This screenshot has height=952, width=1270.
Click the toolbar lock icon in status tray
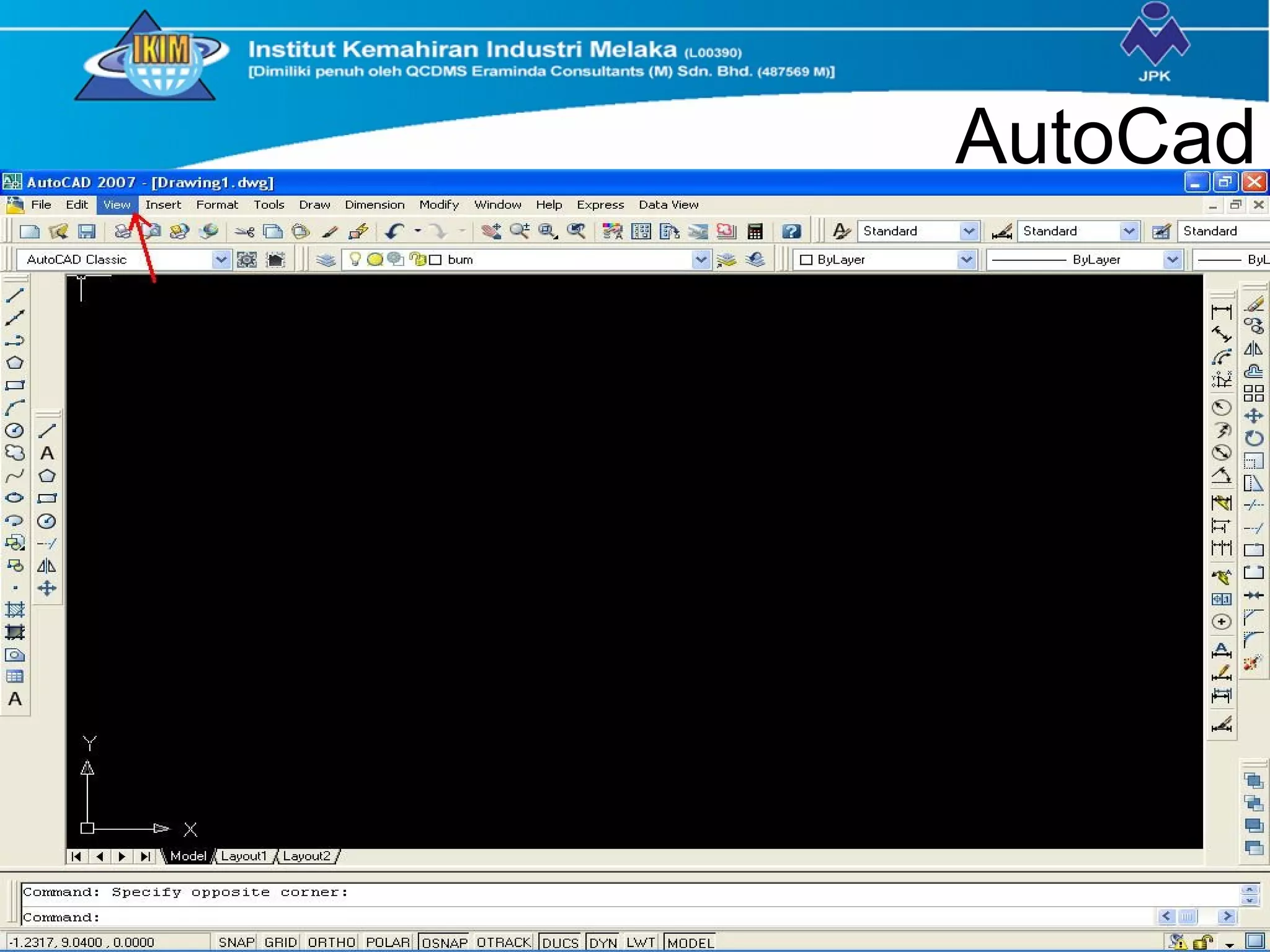(x=1204, y=942)
